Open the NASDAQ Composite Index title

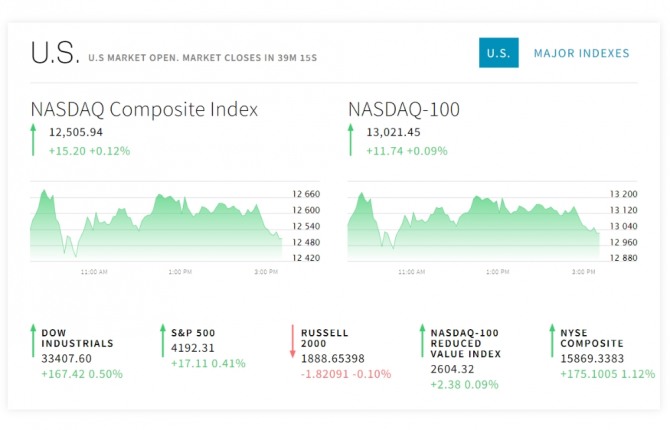pyautogui.click(x=144, y=109)
